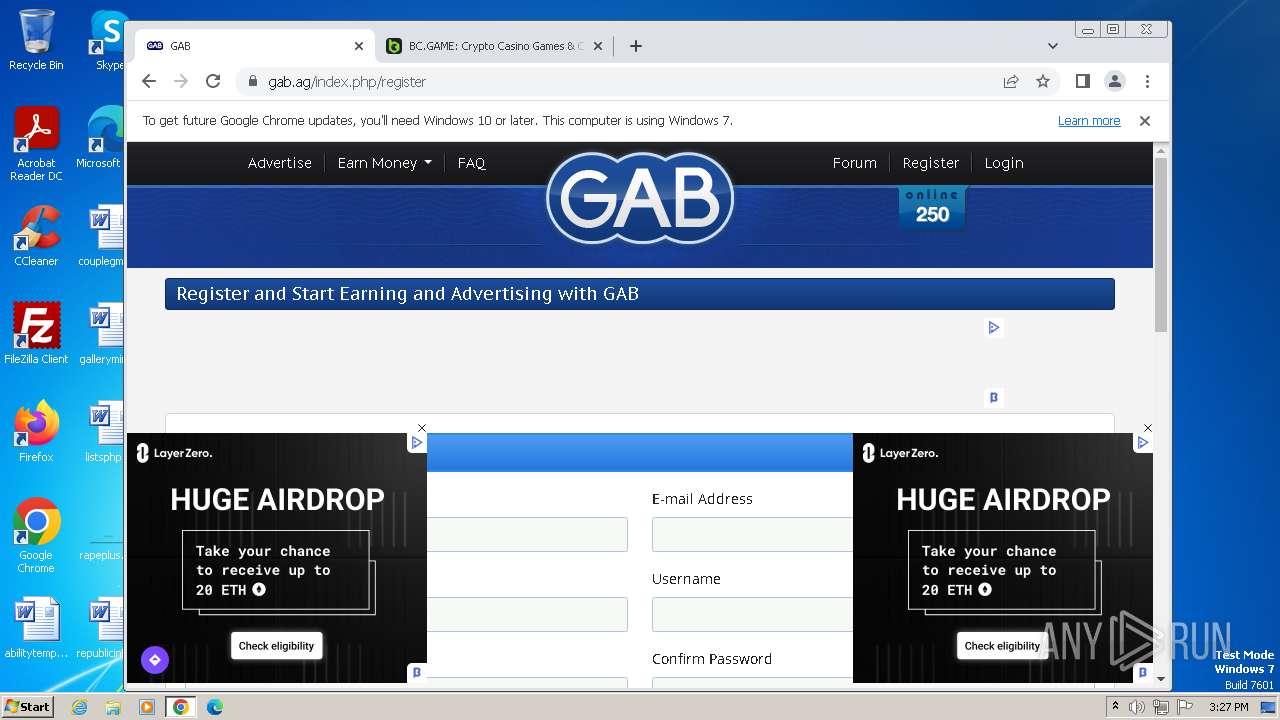Click the online 250 counter badge
The width and height of the screenshot is (1280, 720).
932,206
